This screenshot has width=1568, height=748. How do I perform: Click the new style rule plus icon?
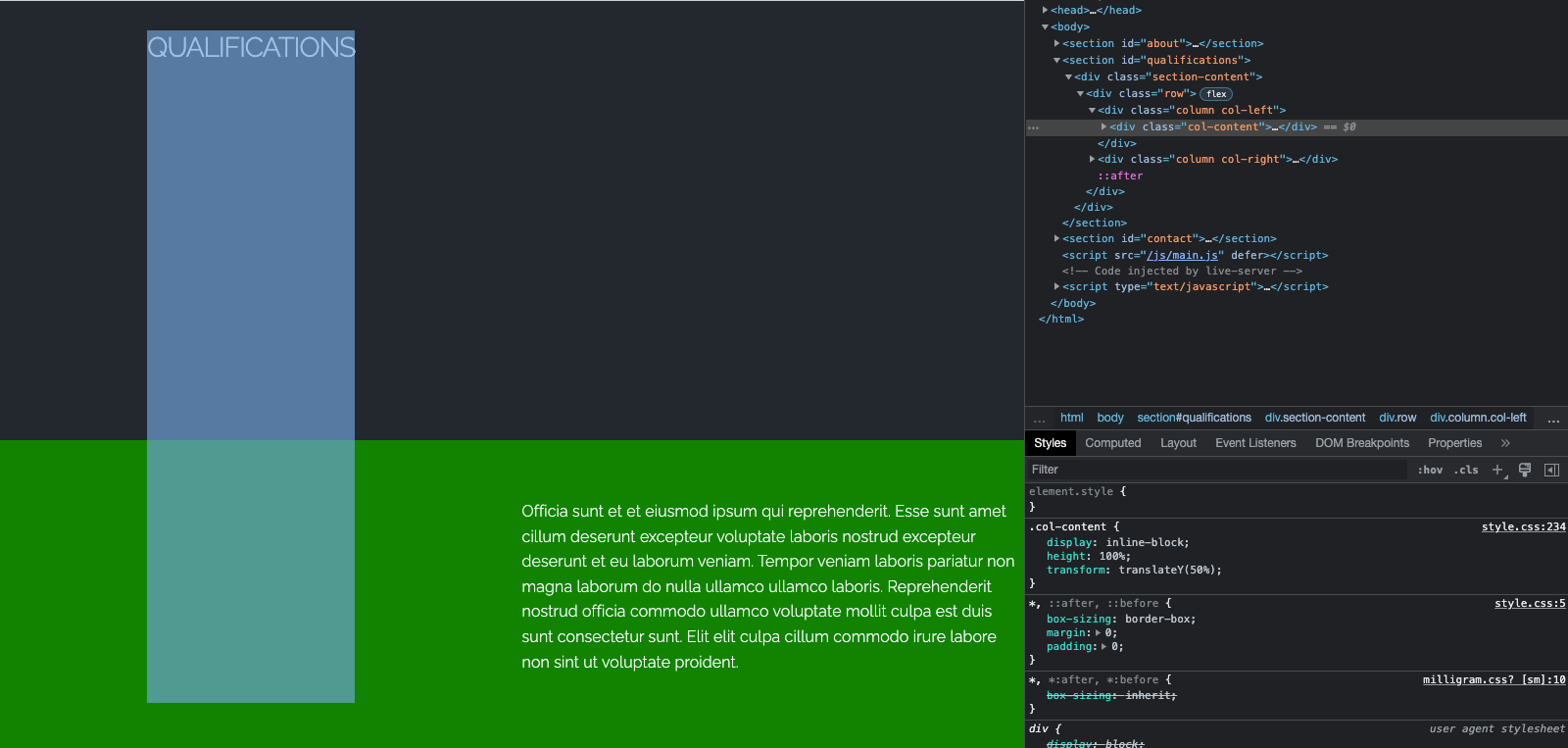tap(1496, 470)
